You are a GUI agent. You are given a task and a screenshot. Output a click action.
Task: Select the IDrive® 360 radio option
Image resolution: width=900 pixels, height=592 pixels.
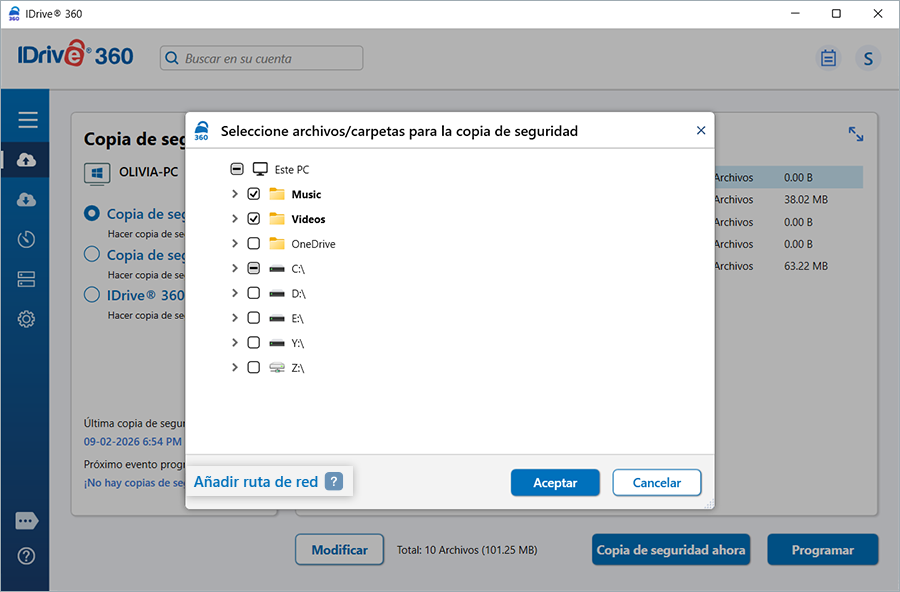point(92,295)
